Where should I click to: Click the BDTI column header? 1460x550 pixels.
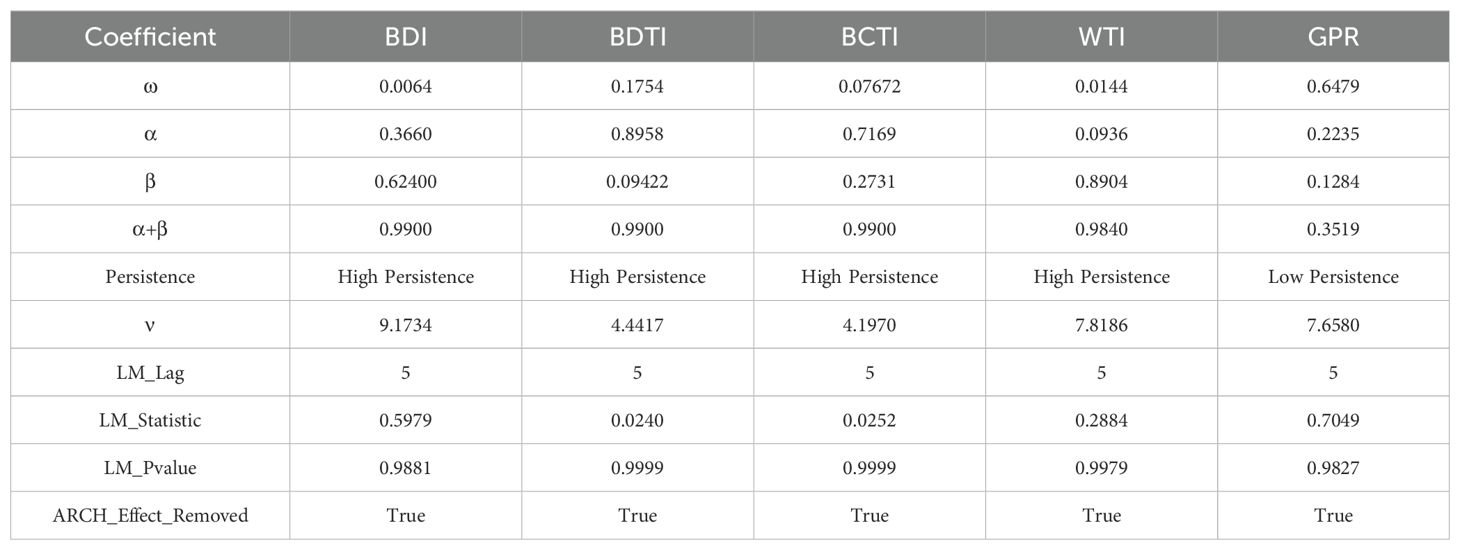click(637, 37)
